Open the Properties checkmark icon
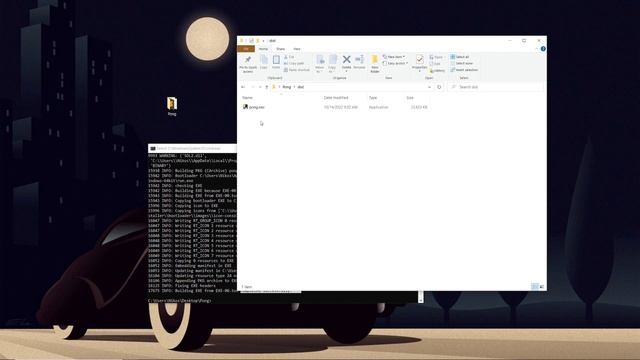Viewport: 640px width, 360px height. coord(419,60)
